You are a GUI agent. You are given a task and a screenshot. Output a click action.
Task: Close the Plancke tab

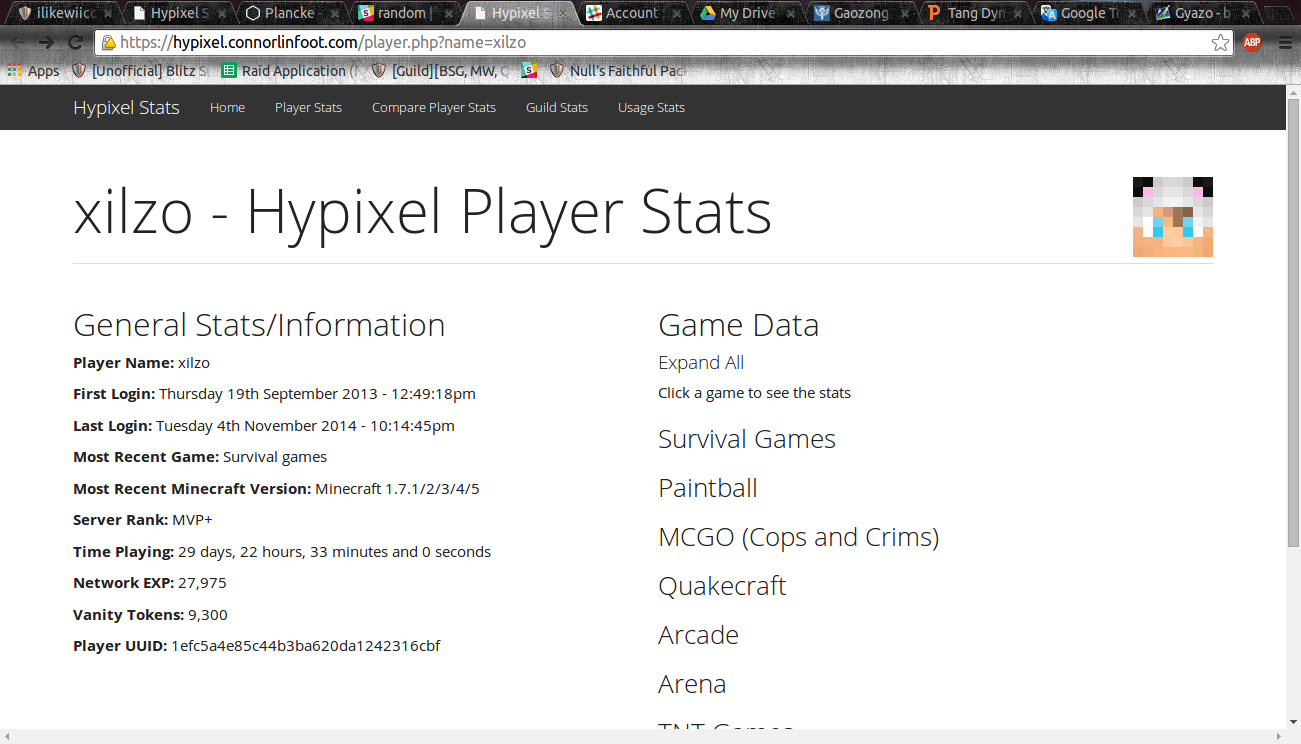point(335,13)
